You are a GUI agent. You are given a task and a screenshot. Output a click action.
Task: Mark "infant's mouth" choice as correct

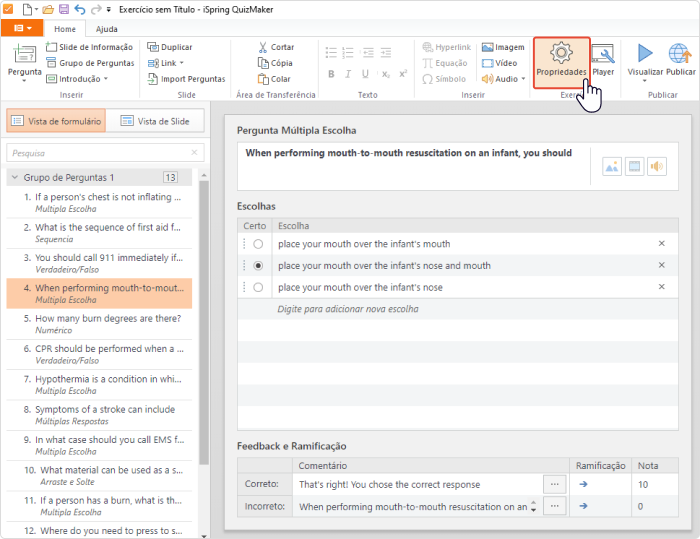click(x=258, y=244)
